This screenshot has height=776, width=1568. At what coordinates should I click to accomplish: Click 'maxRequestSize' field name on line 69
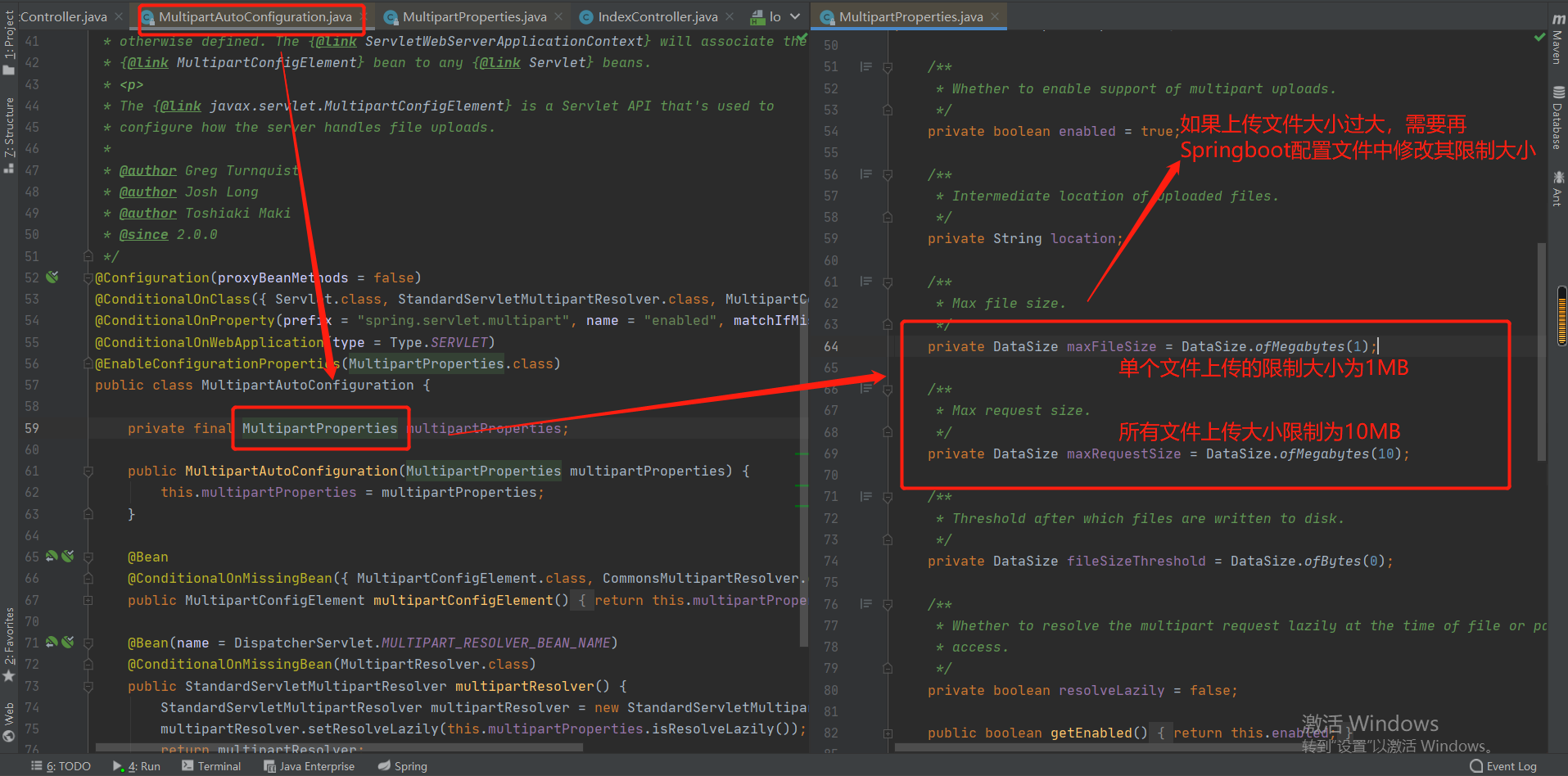(x=1123, y=453)
